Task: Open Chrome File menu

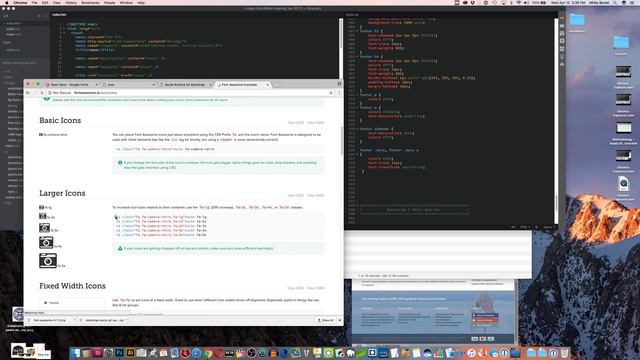Action: pos(34,2)
